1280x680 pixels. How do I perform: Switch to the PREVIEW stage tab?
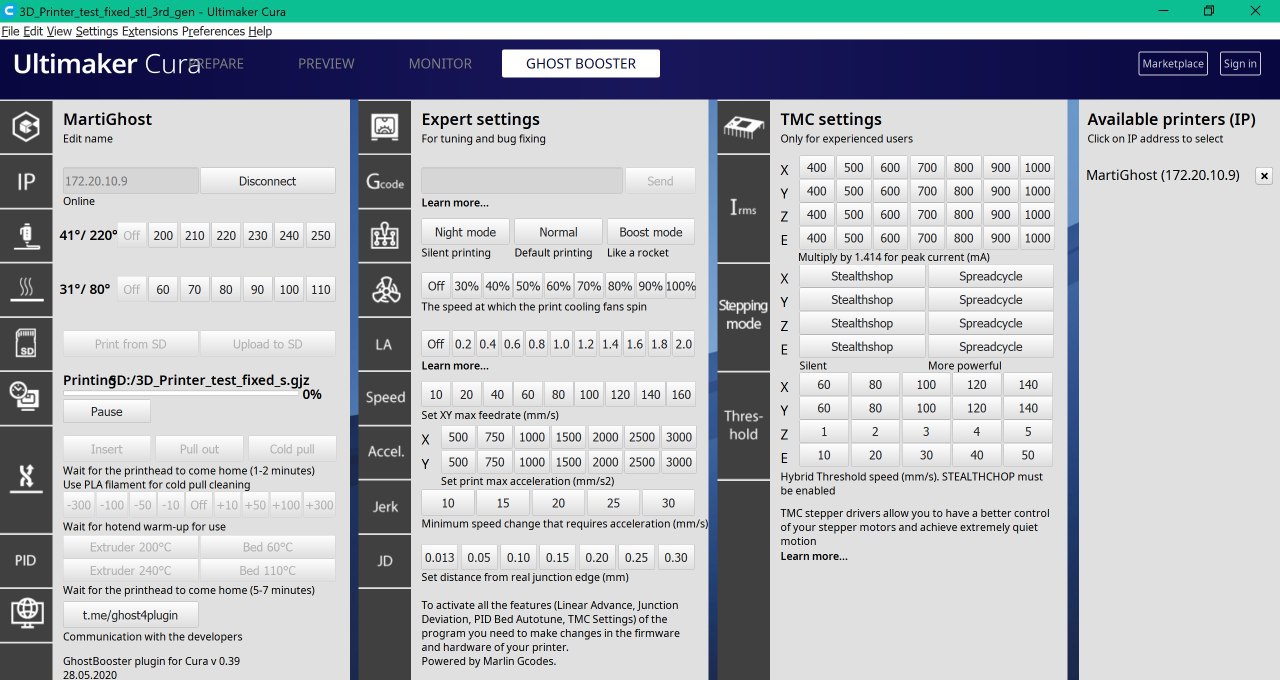326,63
